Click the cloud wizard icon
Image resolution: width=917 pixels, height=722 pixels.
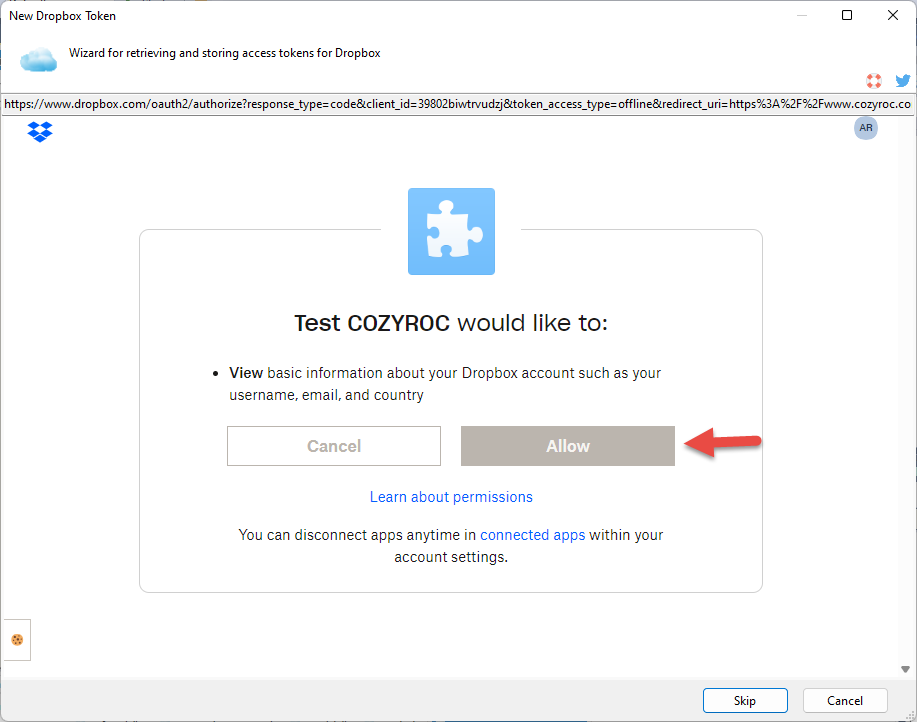(x=38, y=60)
